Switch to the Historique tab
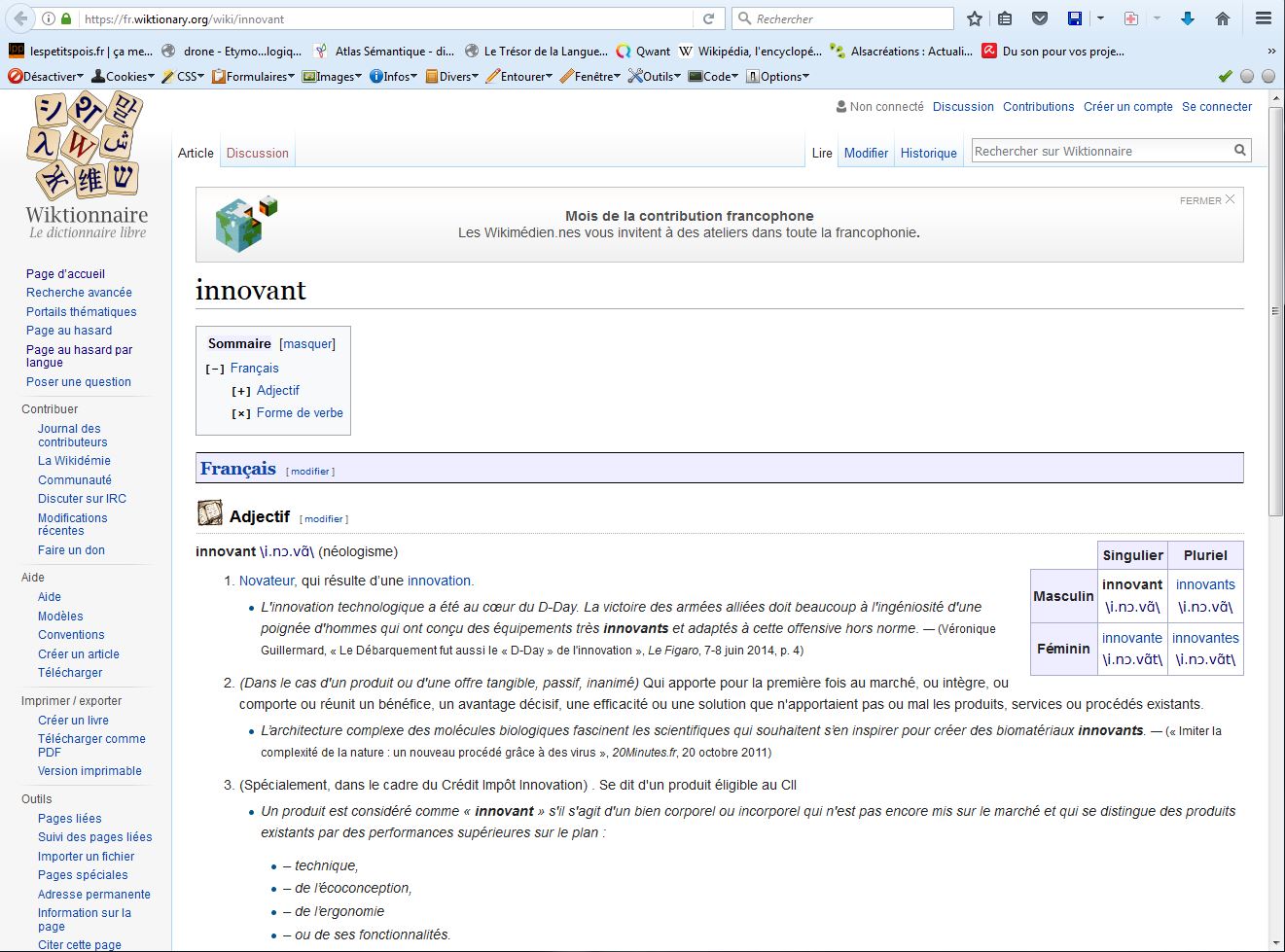Viewport: 1285px width, 952px height. click(x=928, y=154)
